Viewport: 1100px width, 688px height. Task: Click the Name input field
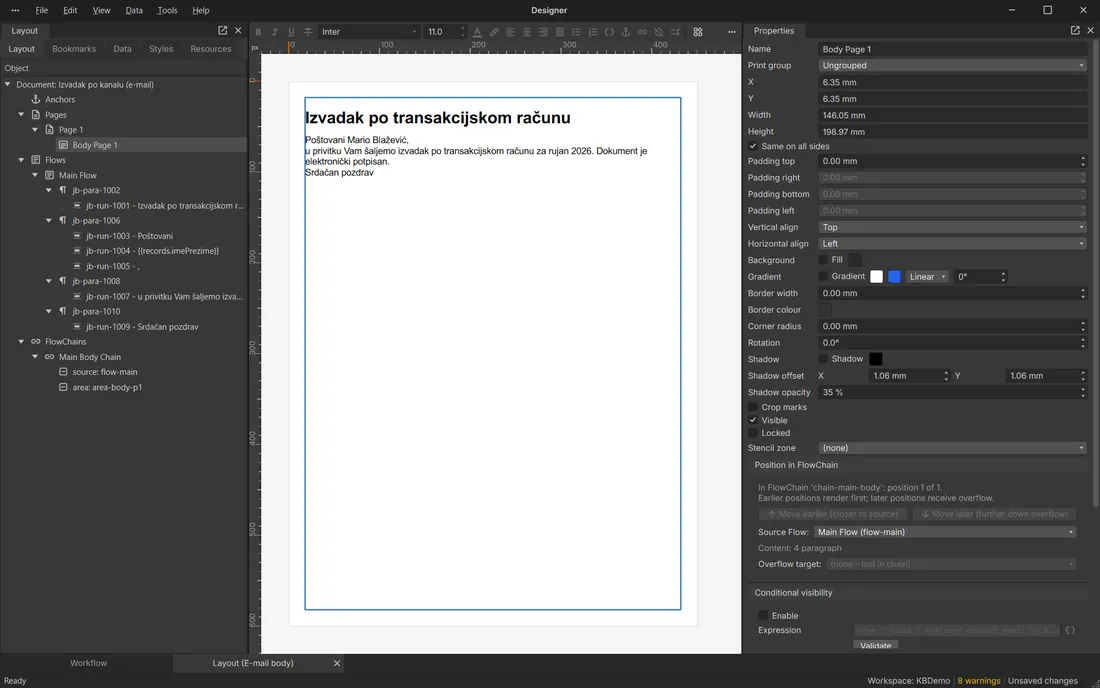click(x=953, y=49)
